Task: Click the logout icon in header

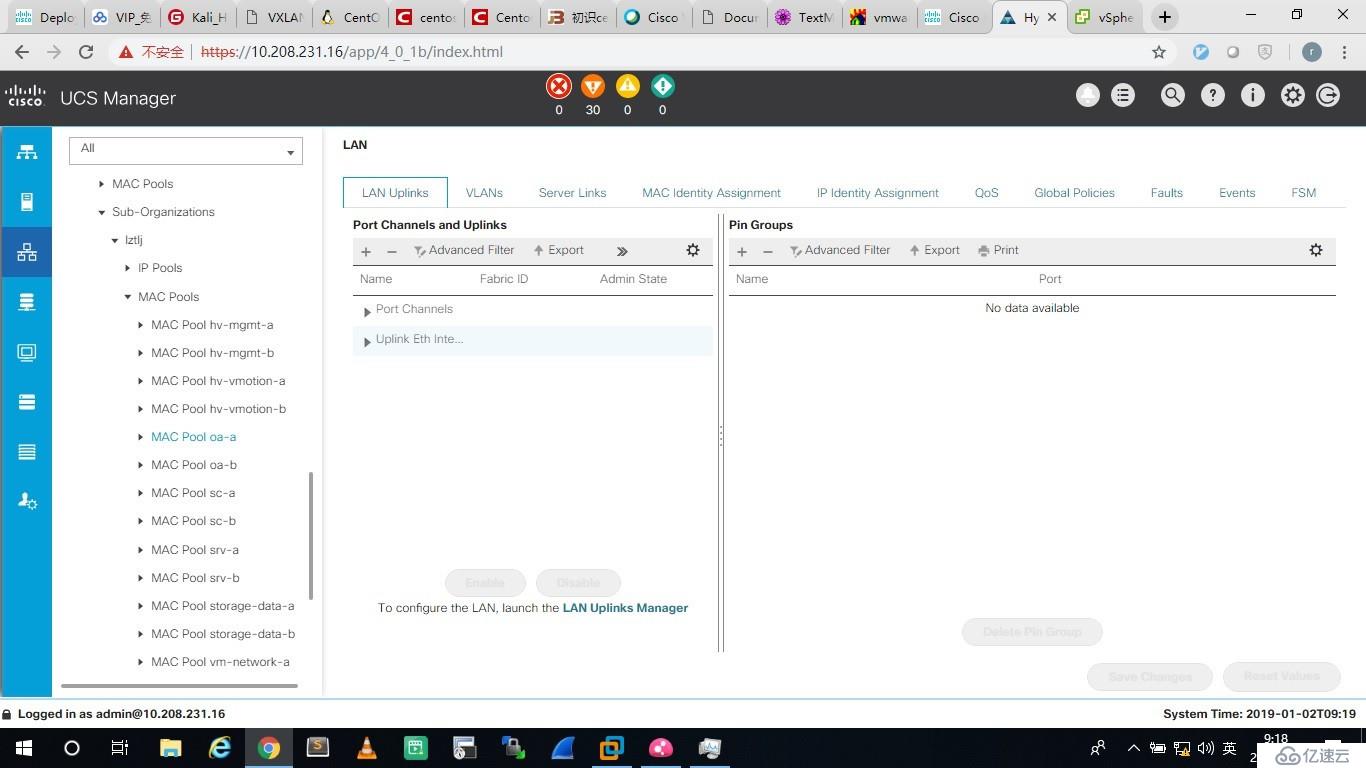Action: 1328,95
